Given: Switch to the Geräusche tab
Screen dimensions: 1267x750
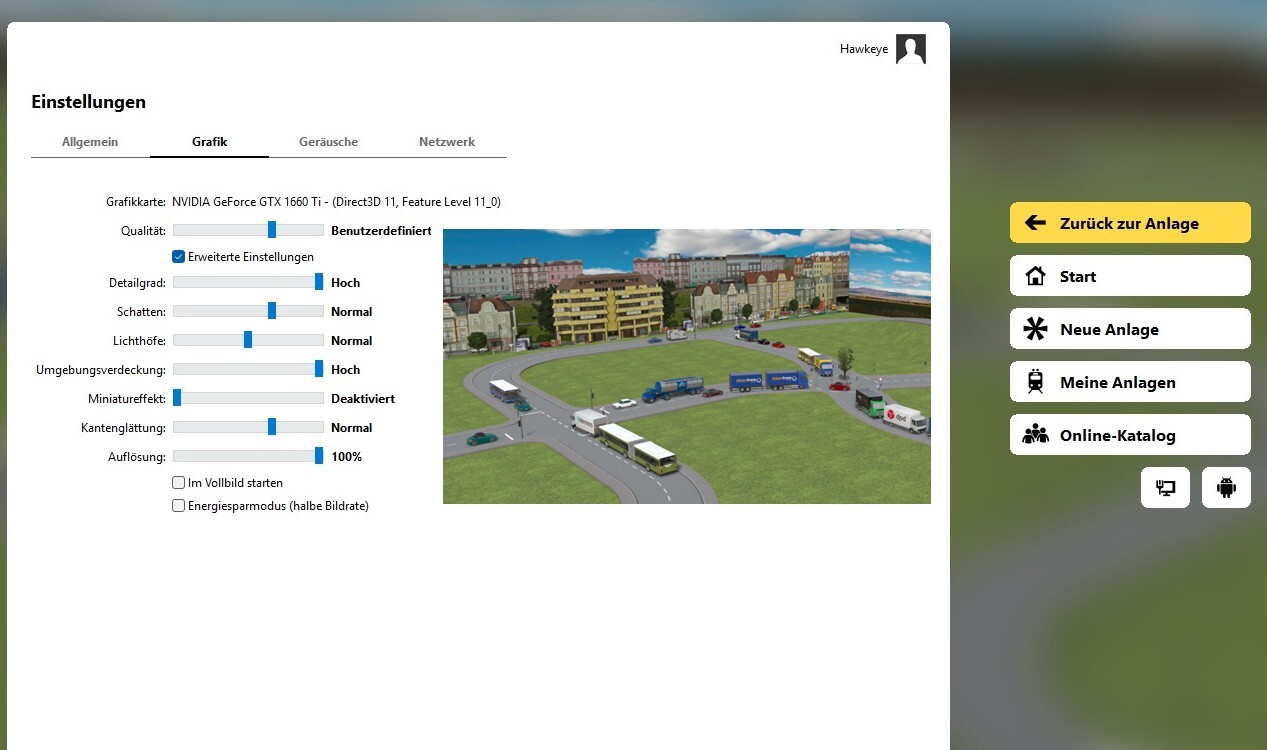Looking at the screenshot, I should click(328, 141).
